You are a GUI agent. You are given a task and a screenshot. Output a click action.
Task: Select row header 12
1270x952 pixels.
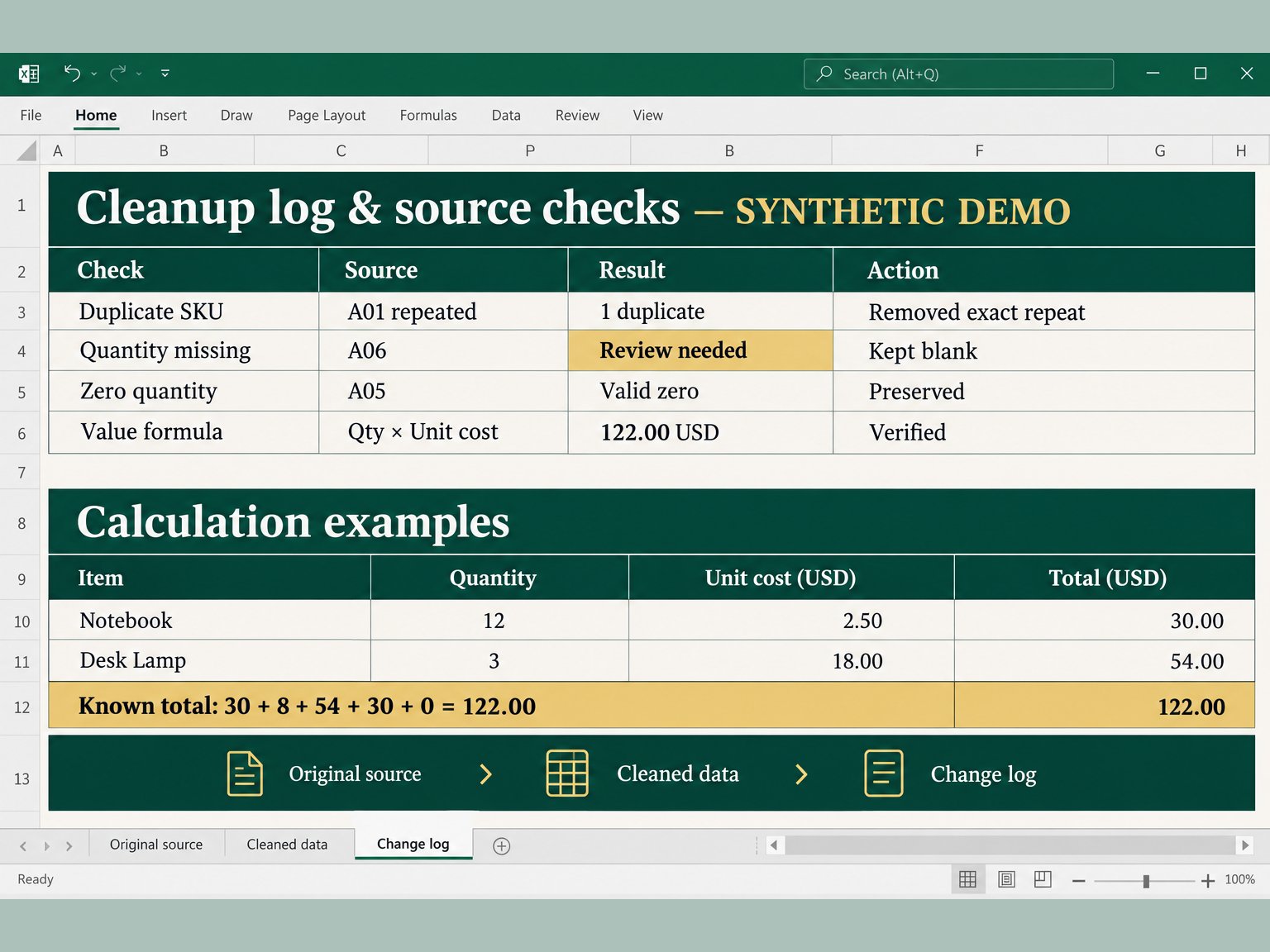pyautogui.click(x=21, y=707)
